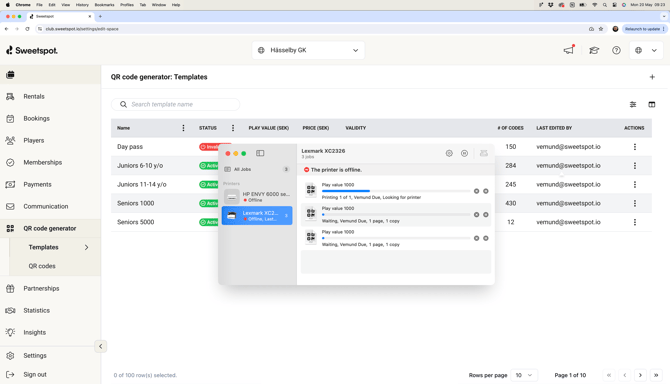Click the Sweetspot logo
Screen dimensions: 670x384
[32, 50]
